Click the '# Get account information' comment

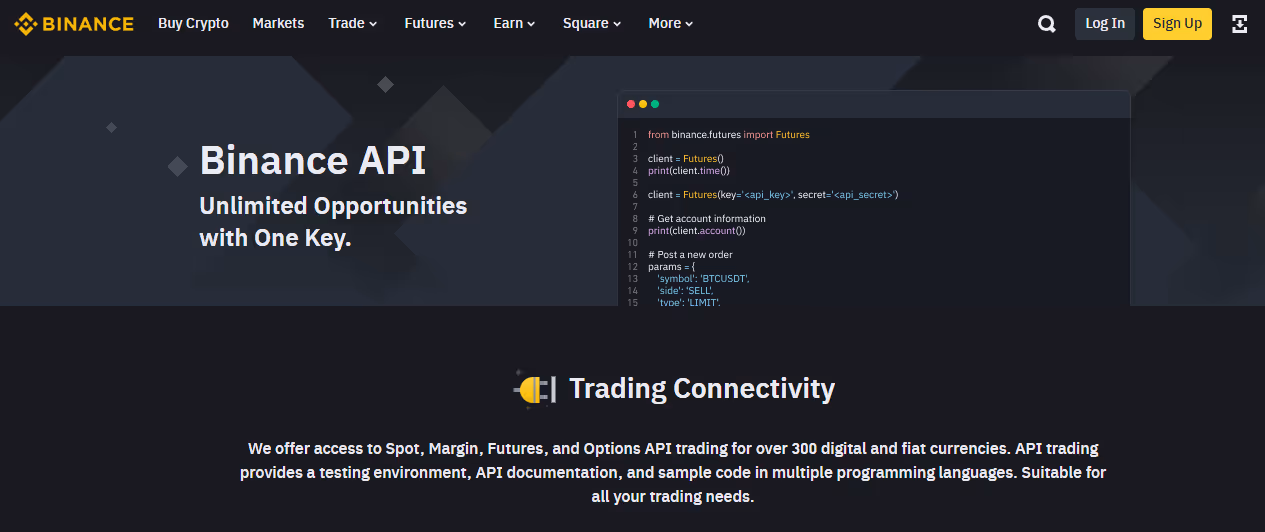click(x=706, y=218)
